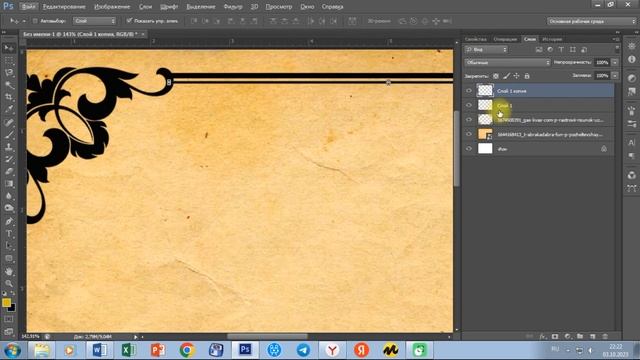Open the Редактирование menu
This screenshot has height=360, width=640.
(x=64, y=7)
